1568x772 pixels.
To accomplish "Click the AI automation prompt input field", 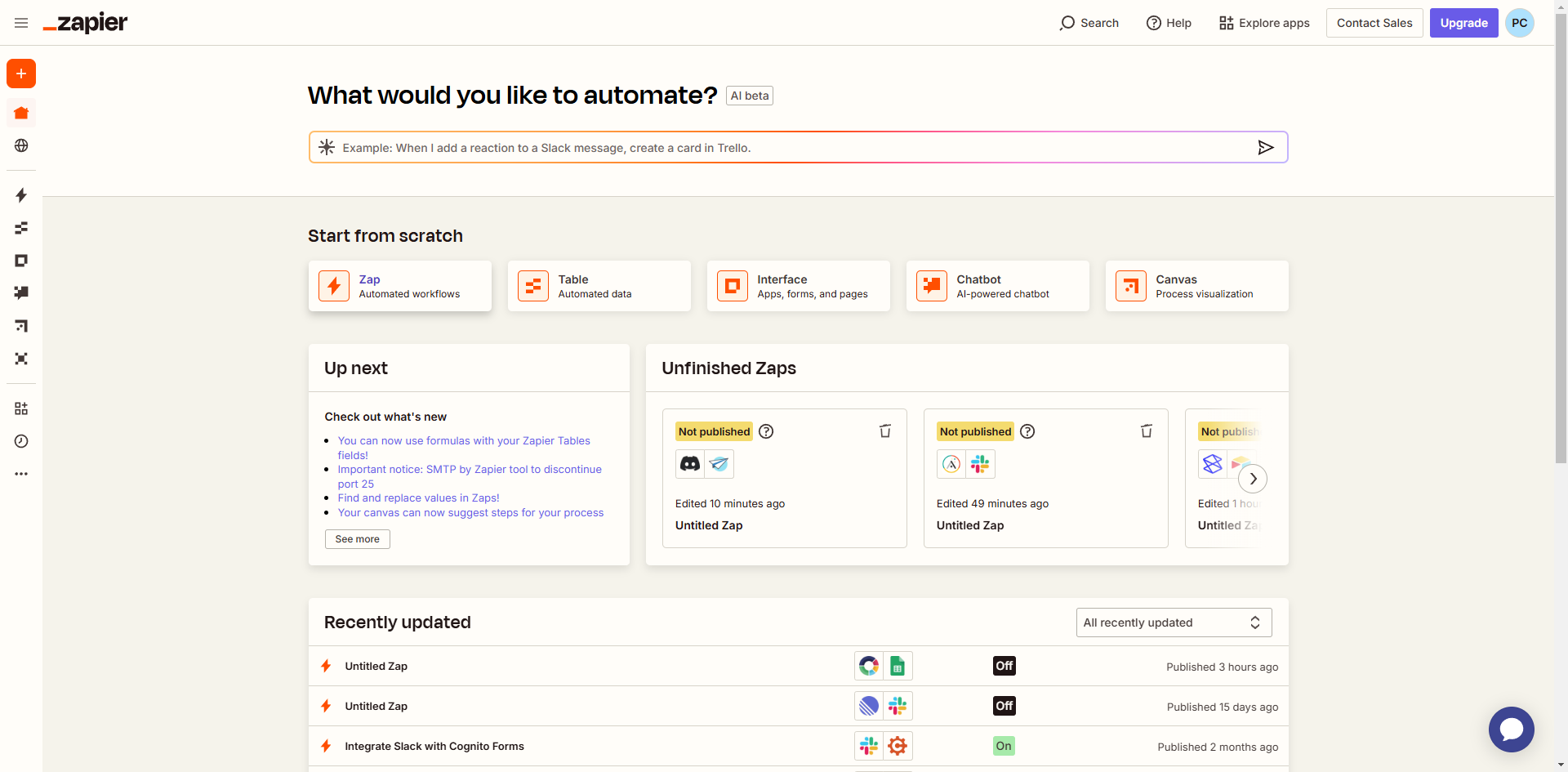I will (x=784, y=148).
